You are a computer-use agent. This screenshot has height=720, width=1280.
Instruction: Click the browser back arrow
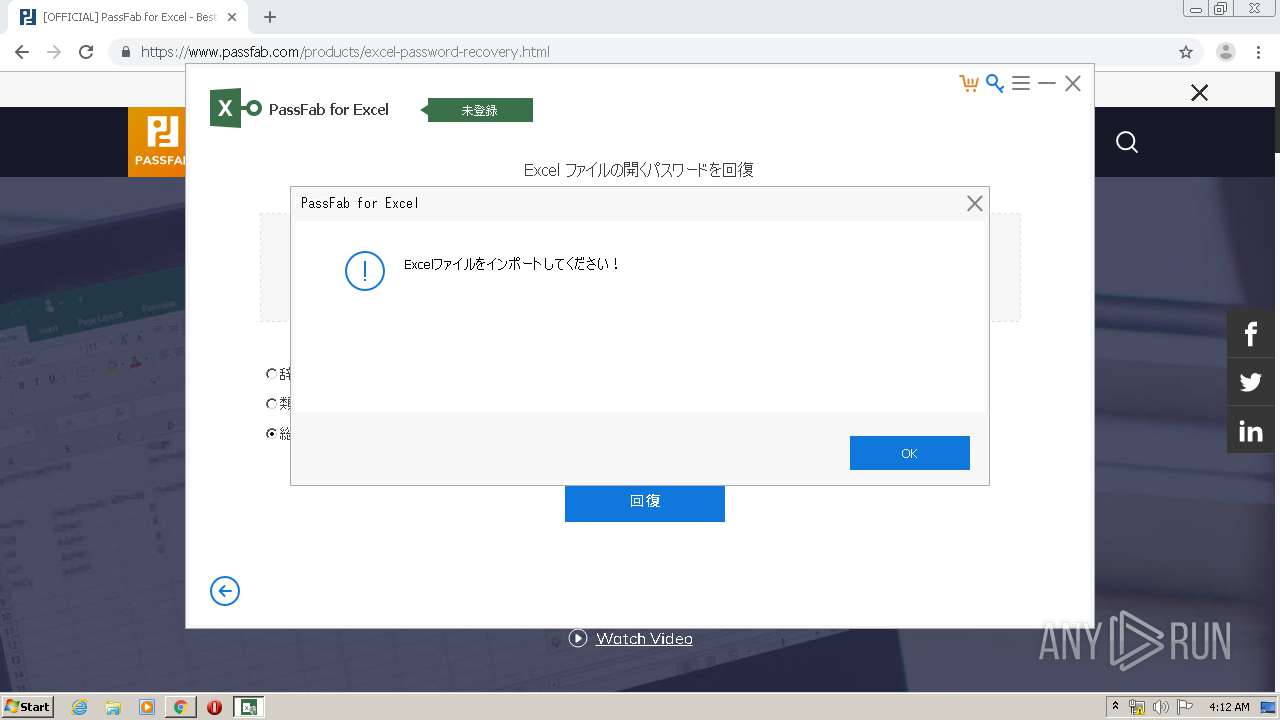pyautogui.click(x=22, y=52)
